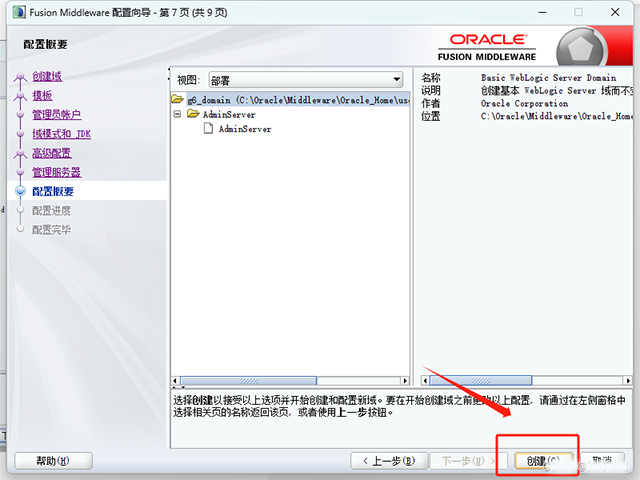Click left arrow of tree pane scrollbar
The width and height of the screenshot is (640, 480).
click(175, 381)
